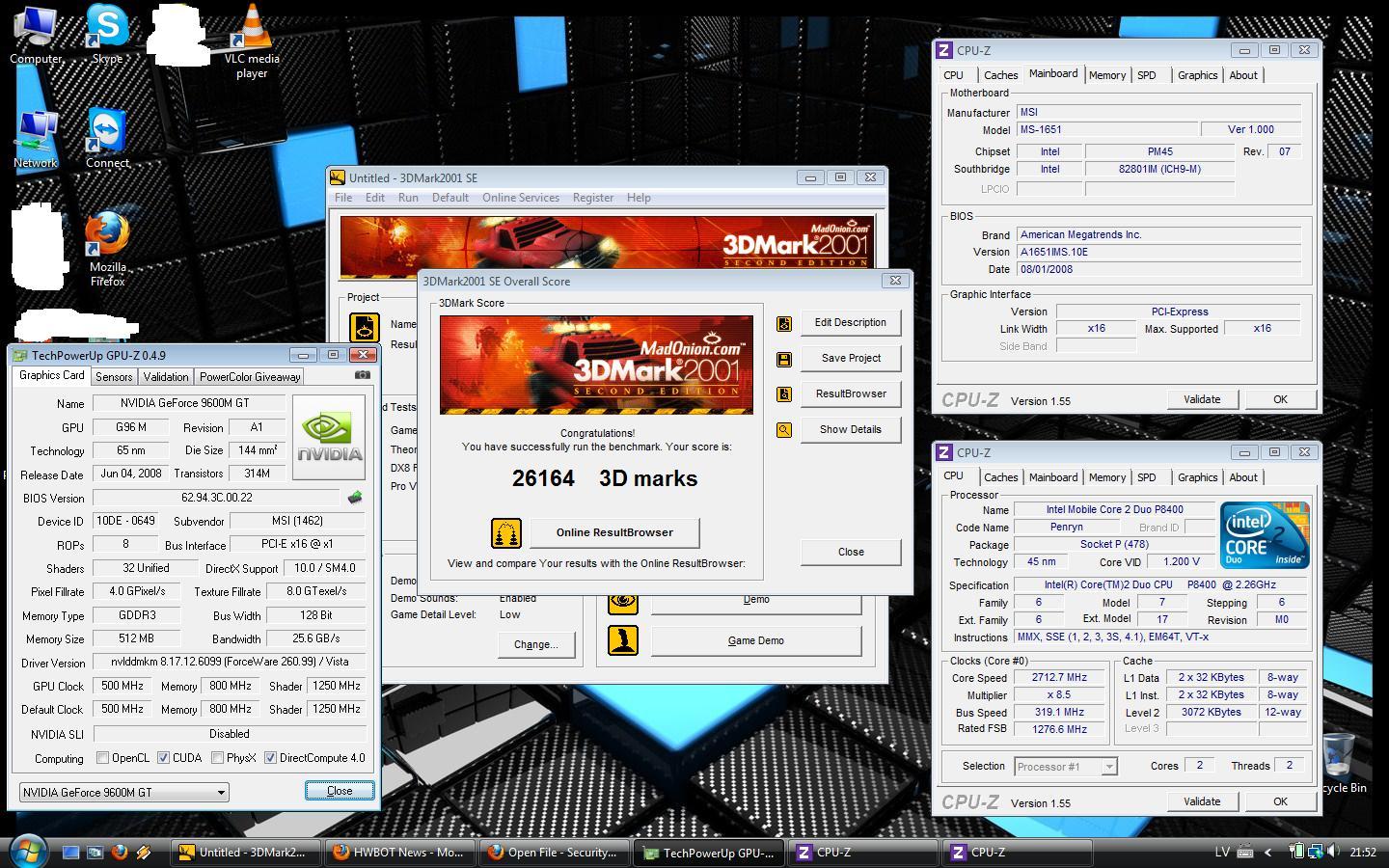Click the GPU-Z Close button

pos(340,791)
